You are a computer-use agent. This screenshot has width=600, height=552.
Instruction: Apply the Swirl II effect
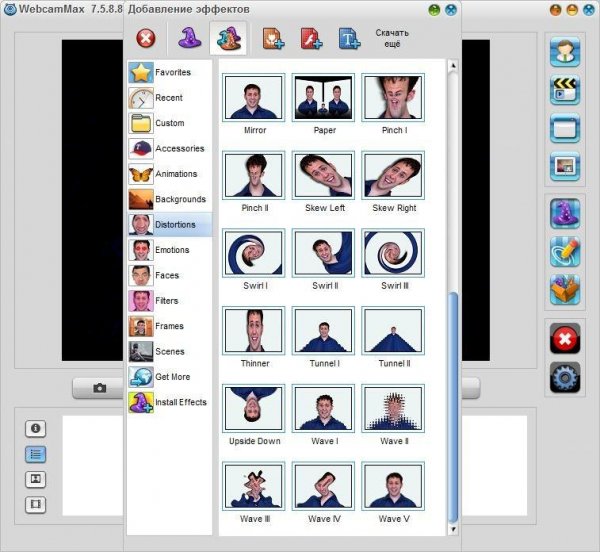[x=323, y=253]
